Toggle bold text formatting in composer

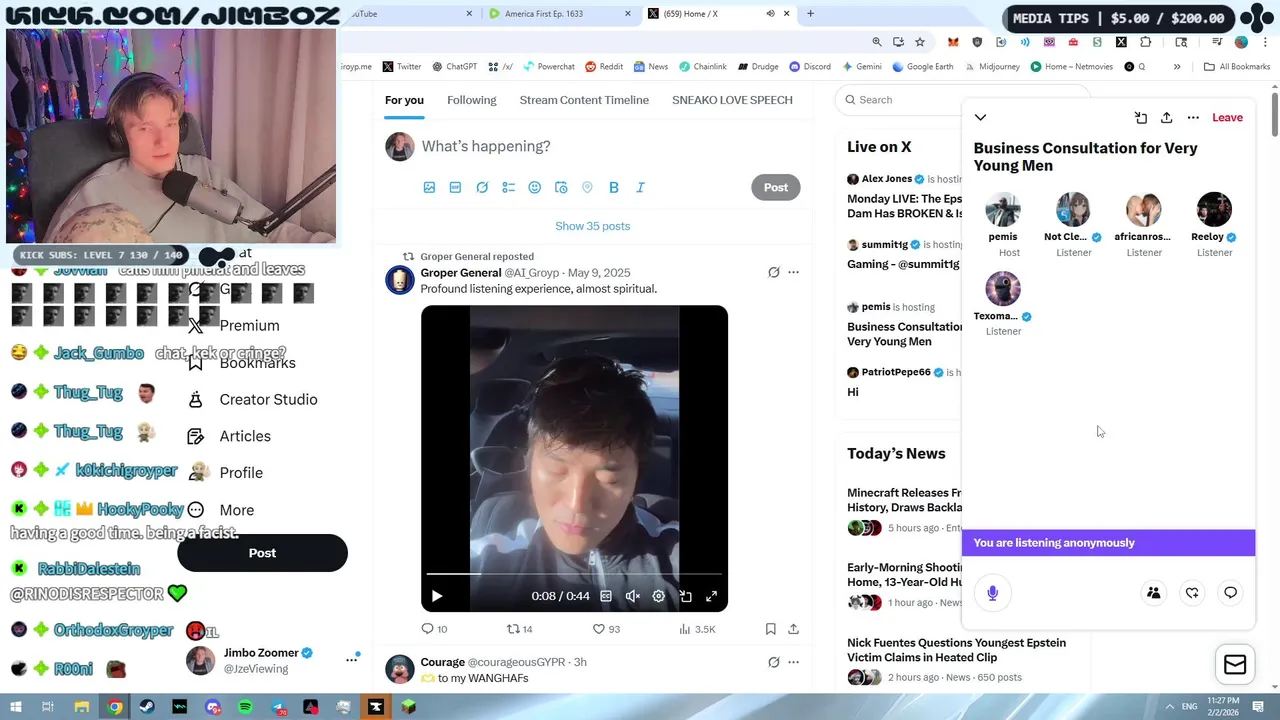pos(614,187)
